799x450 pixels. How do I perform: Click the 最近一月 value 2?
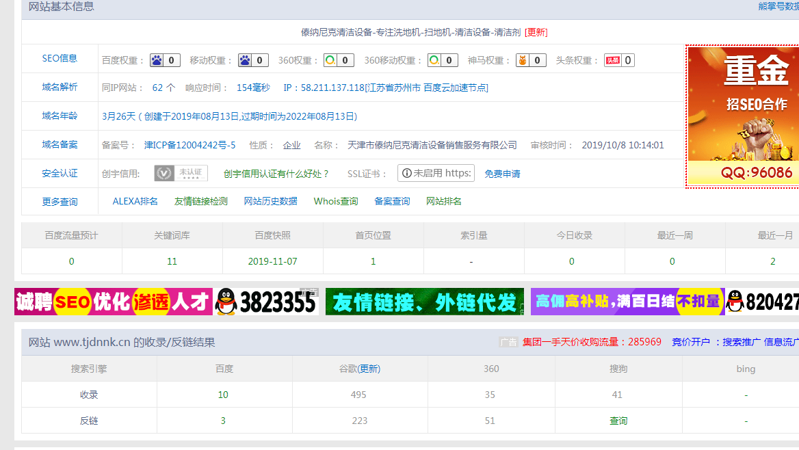pyautogui.click(x=773, y=261)
